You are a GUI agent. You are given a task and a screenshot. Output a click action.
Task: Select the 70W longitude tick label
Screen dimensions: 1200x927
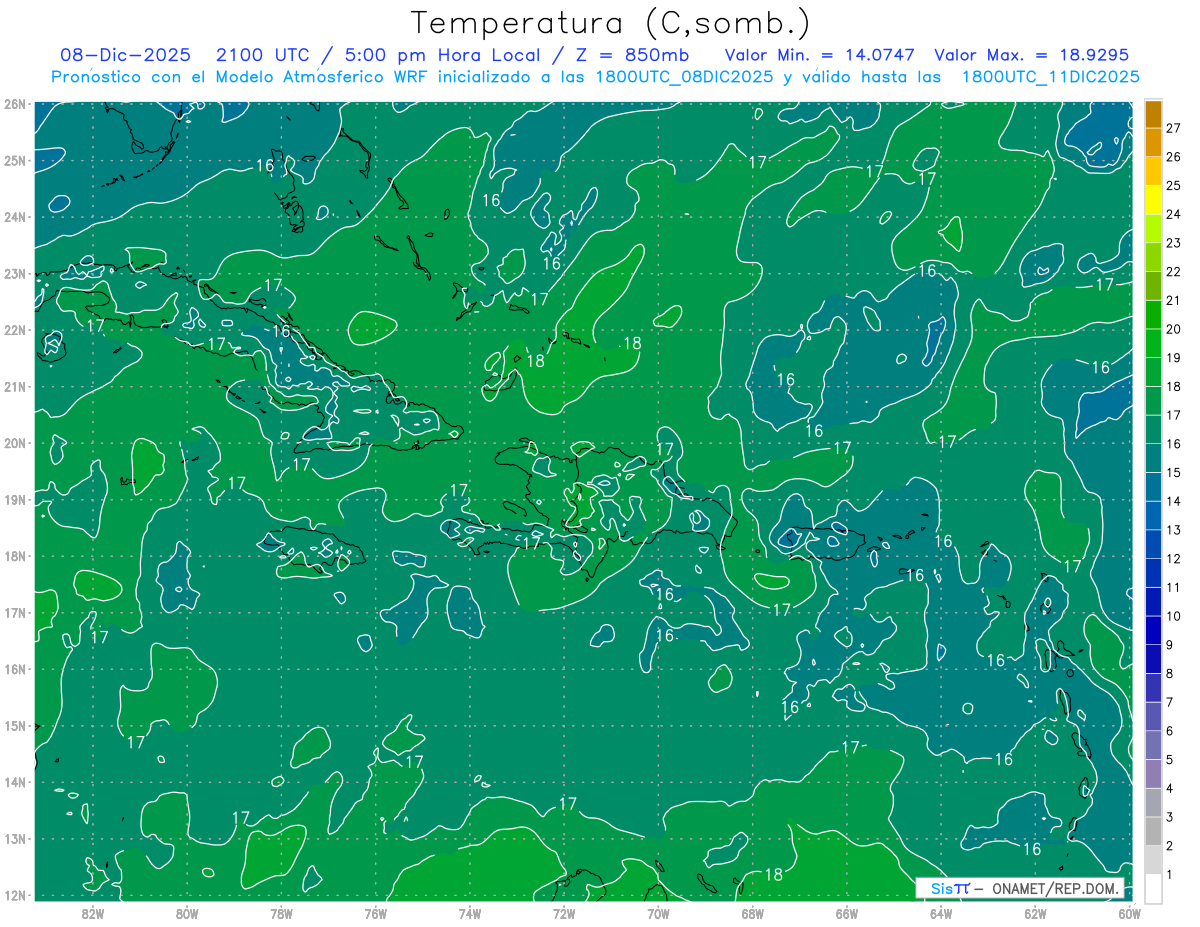pyautogui.click(x=658, y=913)
